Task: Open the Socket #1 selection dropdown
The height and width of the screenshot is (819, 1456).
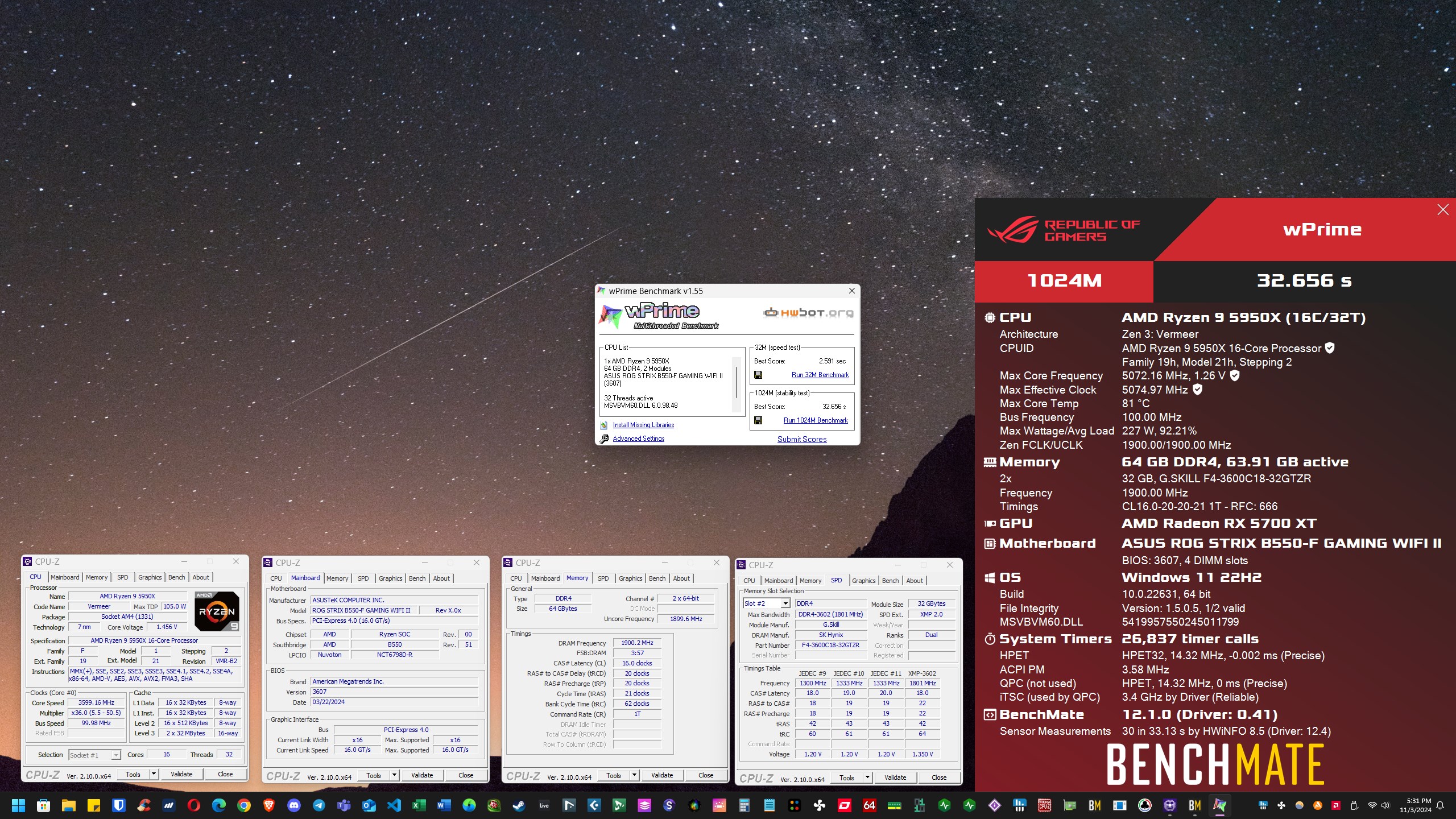Action: pos(115,755)
